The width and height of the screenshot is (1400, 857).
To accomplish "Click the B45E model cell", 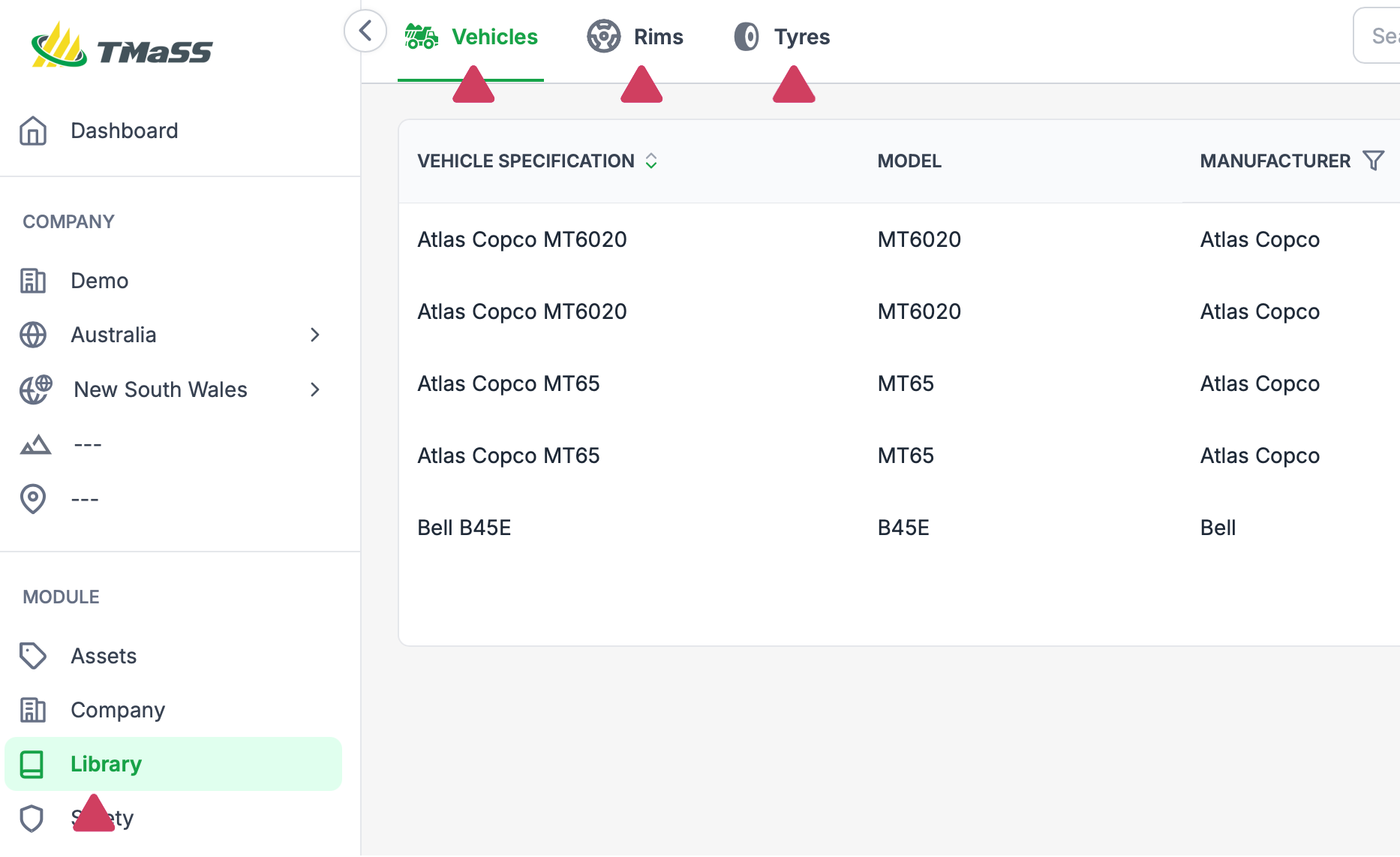I will [903, 528].
